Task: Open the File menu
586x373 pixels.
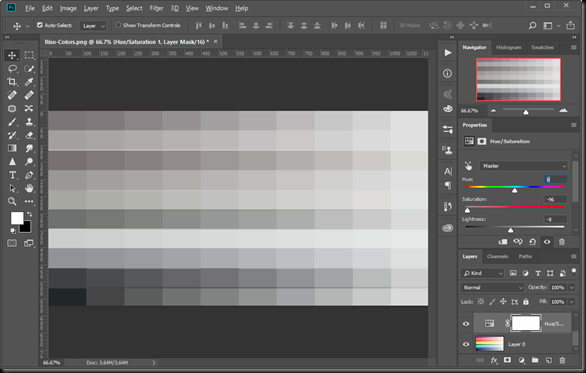Action: (30, 8)
